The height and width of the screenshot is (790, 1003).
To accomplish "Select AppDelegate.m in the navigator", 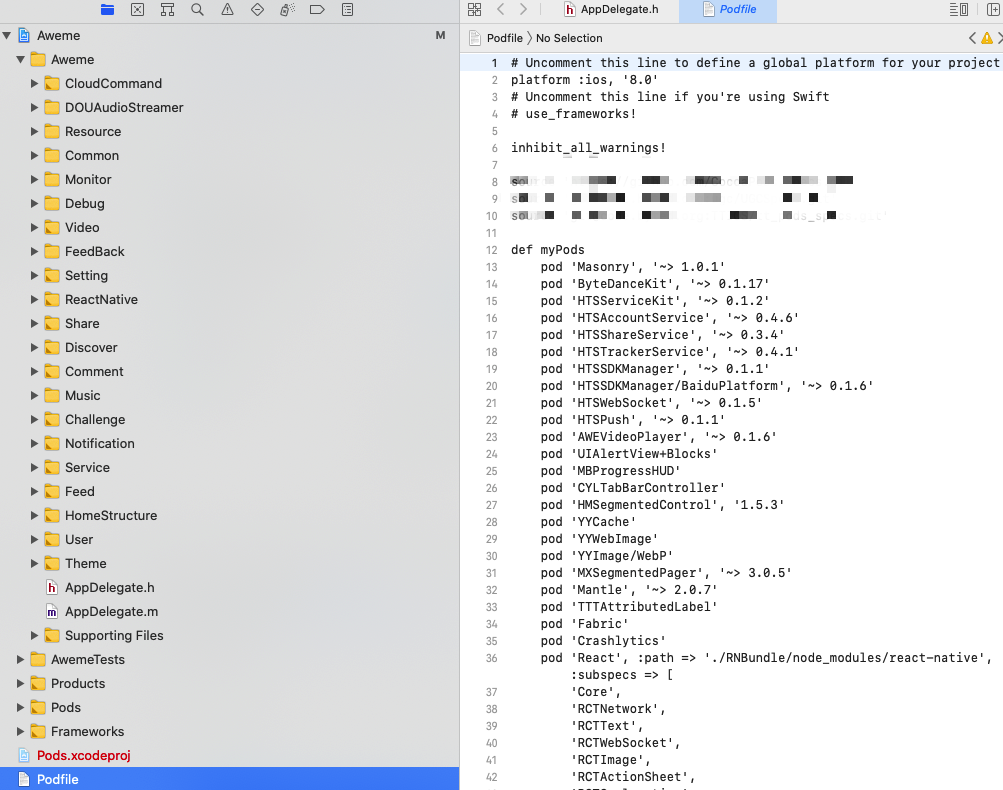I will pos(111,612).
